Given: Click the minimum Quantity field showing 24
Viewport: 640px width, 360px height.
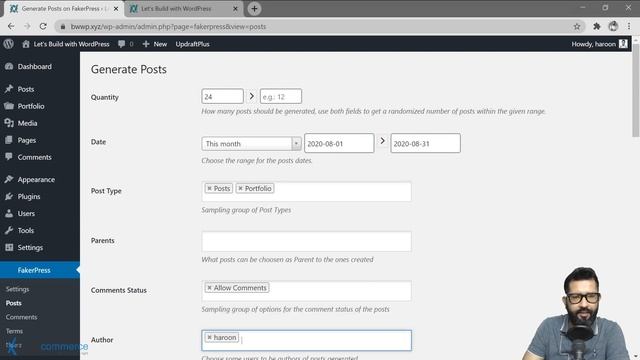Looking at the screenshot, I should 222,96.
